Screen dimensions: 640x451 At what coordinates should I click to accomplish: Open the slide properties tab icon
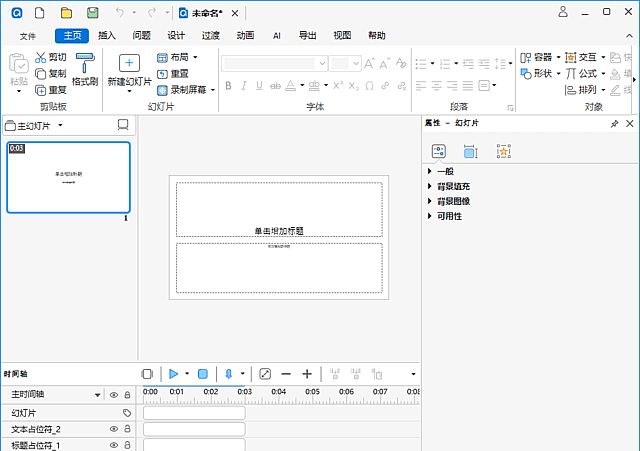coord(439,151)
